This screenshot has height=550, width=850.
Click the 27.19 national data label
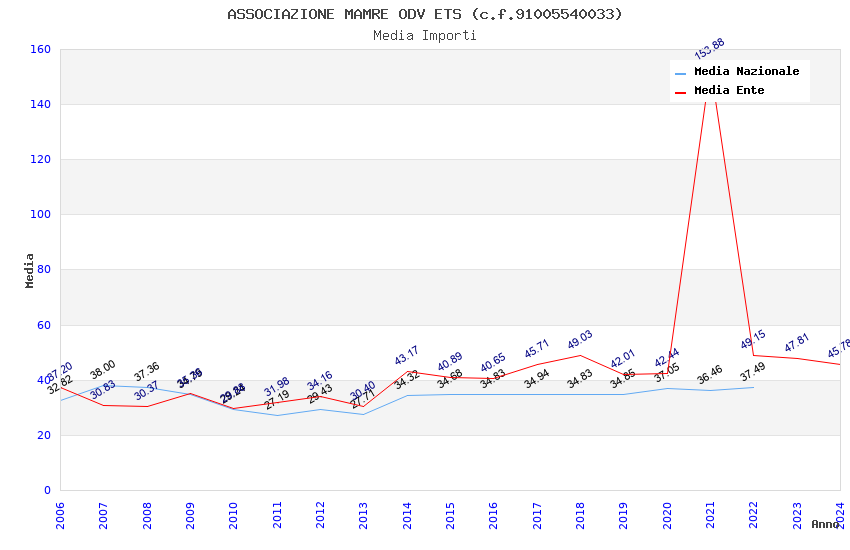pos(276,400)
